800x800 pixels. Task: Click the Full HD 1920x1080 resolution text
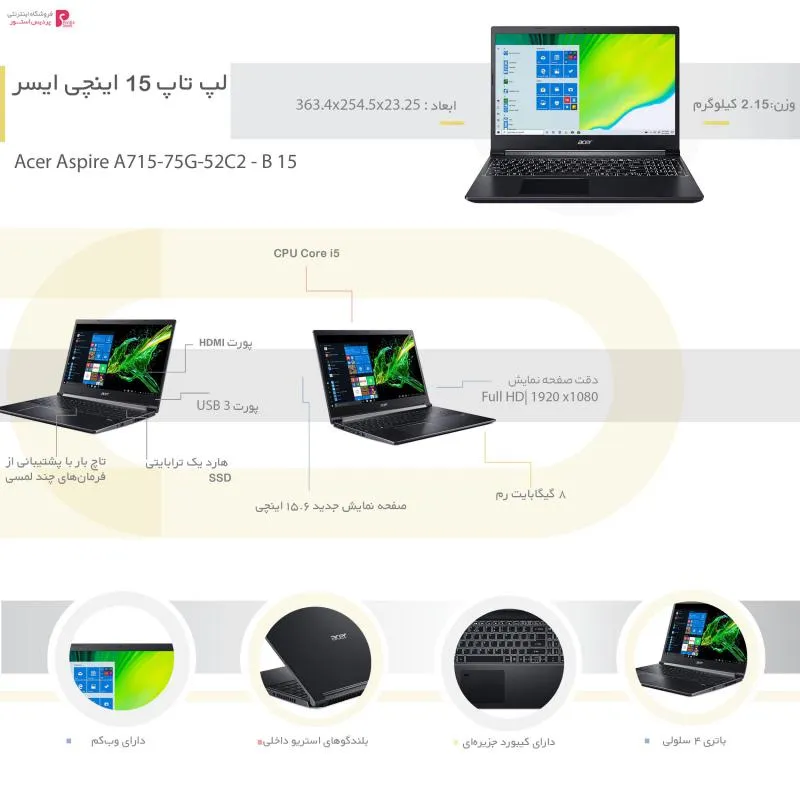point(540,396)
